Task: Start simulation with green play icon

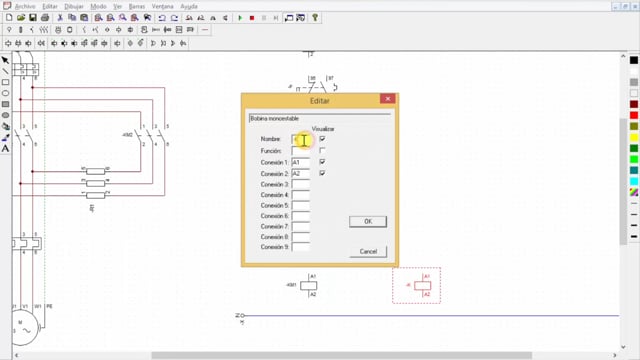Action: 240,18
